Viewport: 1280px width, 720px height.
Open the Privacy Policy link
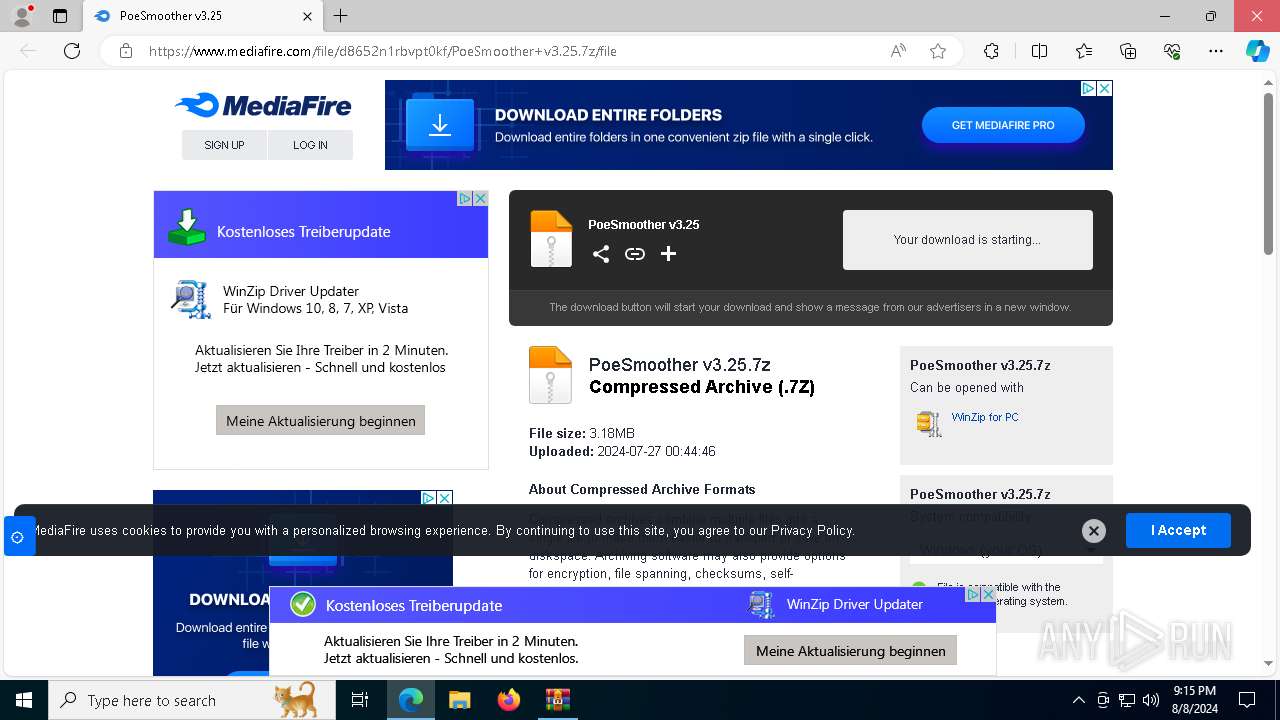coord(812,531)
